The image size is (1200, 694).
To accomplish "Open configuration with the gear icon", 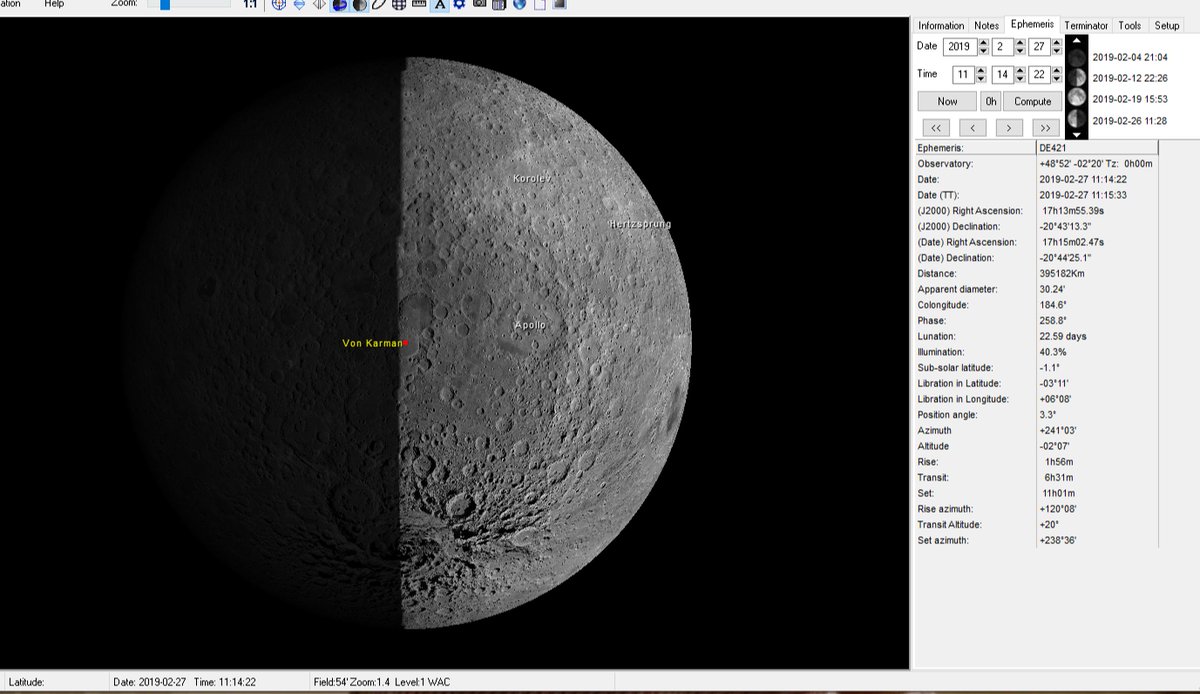I will pyautogui.click(x=459, y=5).
